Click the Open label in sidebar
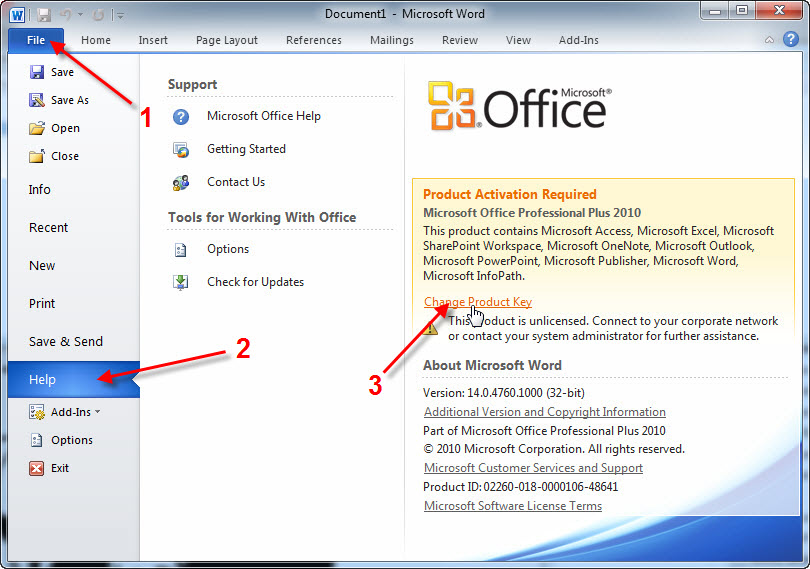Screen dimensions: 810x569 point(65,128)
